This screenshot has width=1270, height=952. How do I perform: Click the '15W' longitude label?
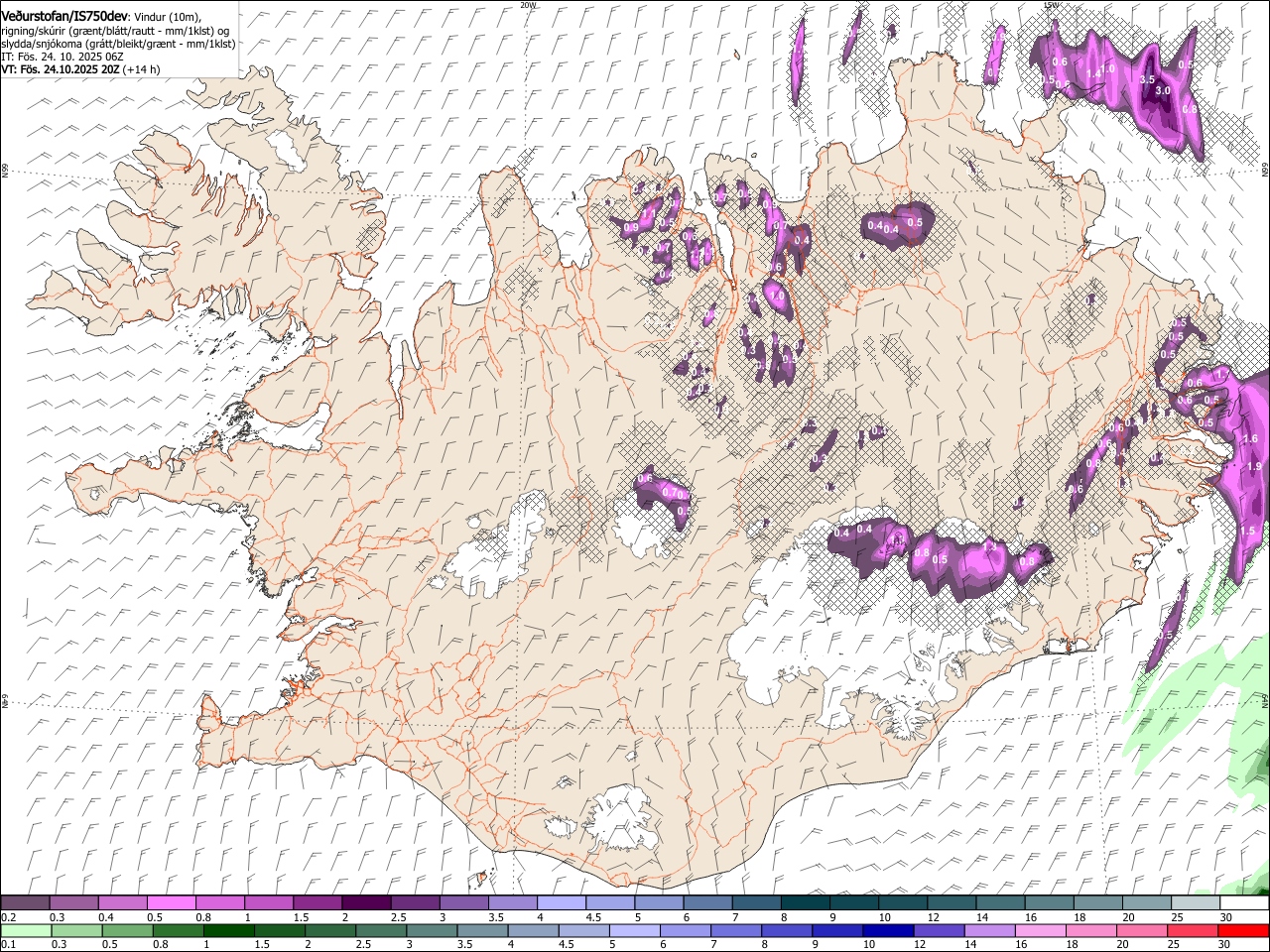click(1051, 5)
